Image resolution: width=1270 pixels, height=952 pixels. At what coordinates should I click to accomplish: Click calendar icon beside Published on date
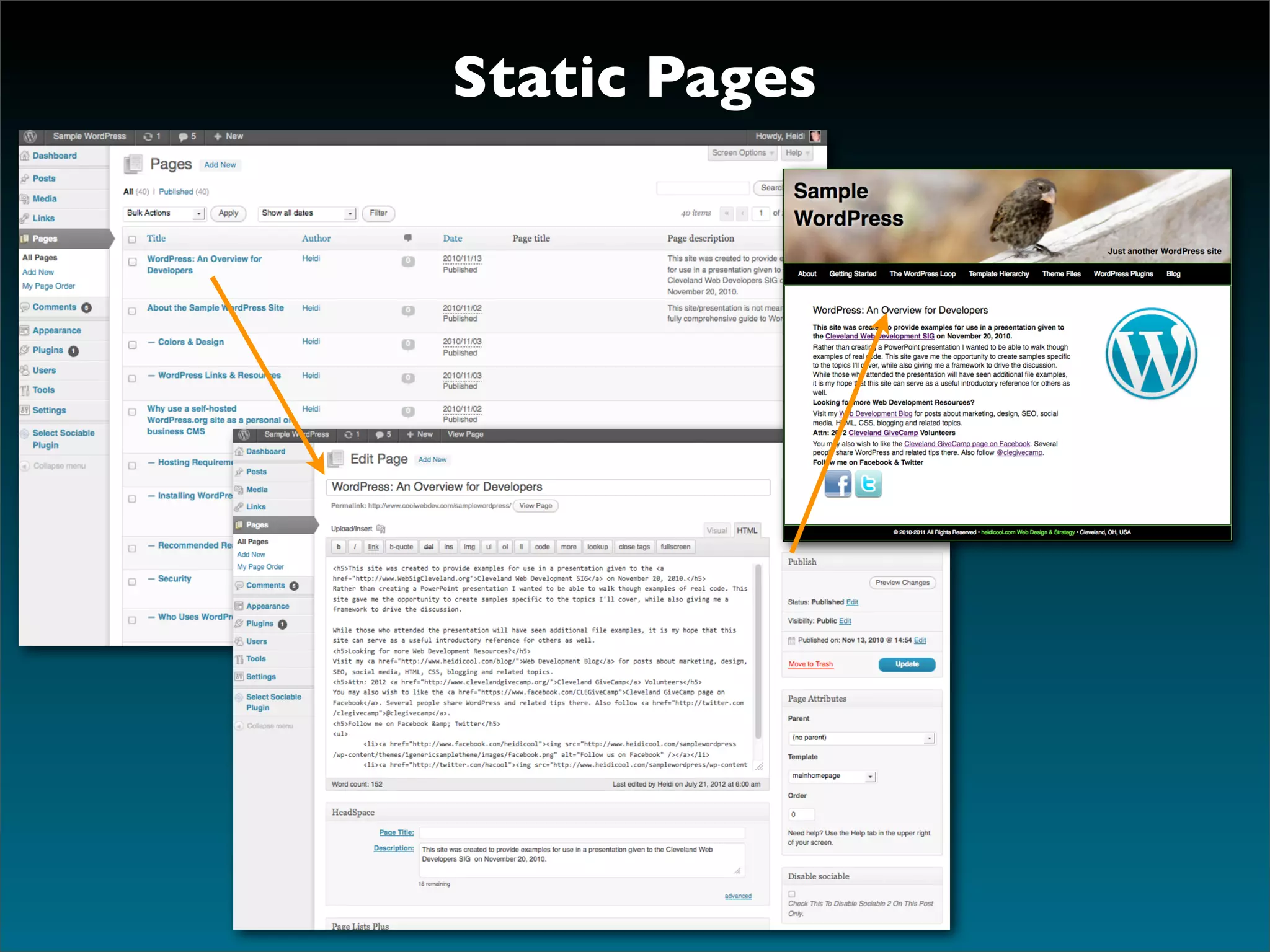tap(792, 641)
